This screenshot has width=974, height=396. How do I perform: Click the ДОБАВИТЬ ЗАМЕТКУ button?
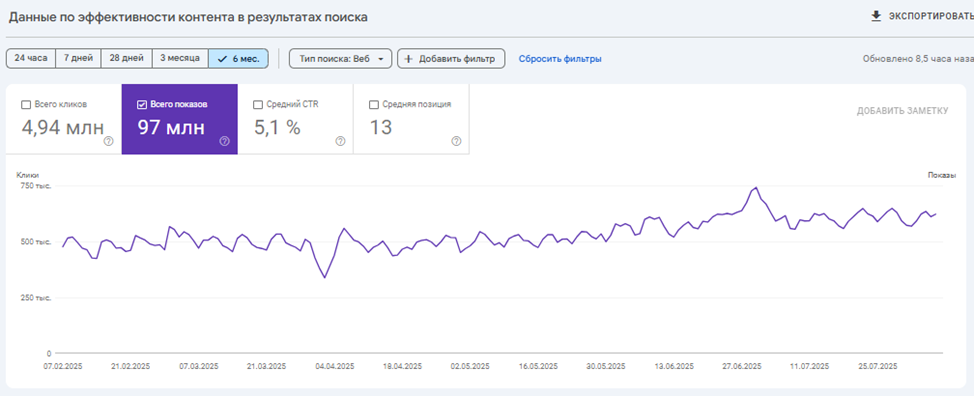pyautogui.click(x=903, y=111)
